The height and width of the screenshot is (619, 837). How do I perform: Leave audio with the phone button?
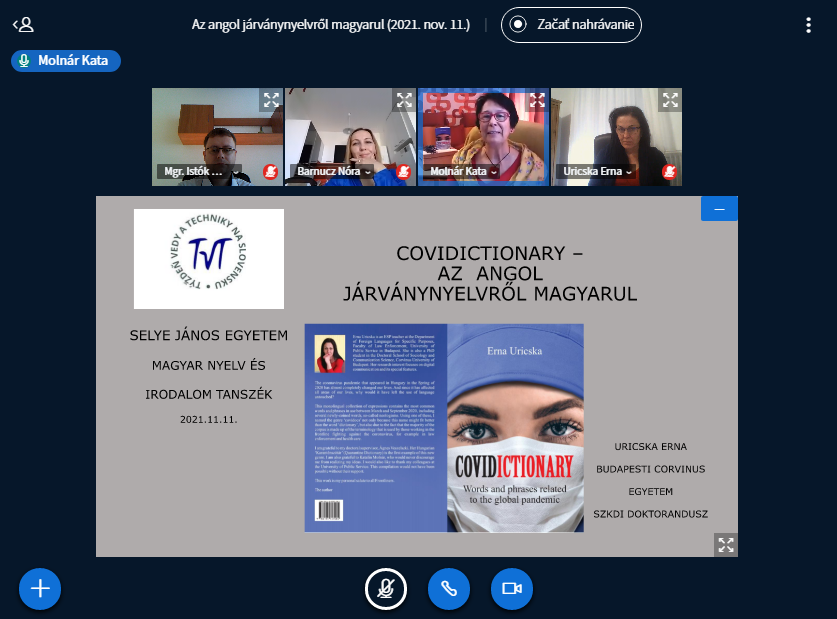pos(448,588)
